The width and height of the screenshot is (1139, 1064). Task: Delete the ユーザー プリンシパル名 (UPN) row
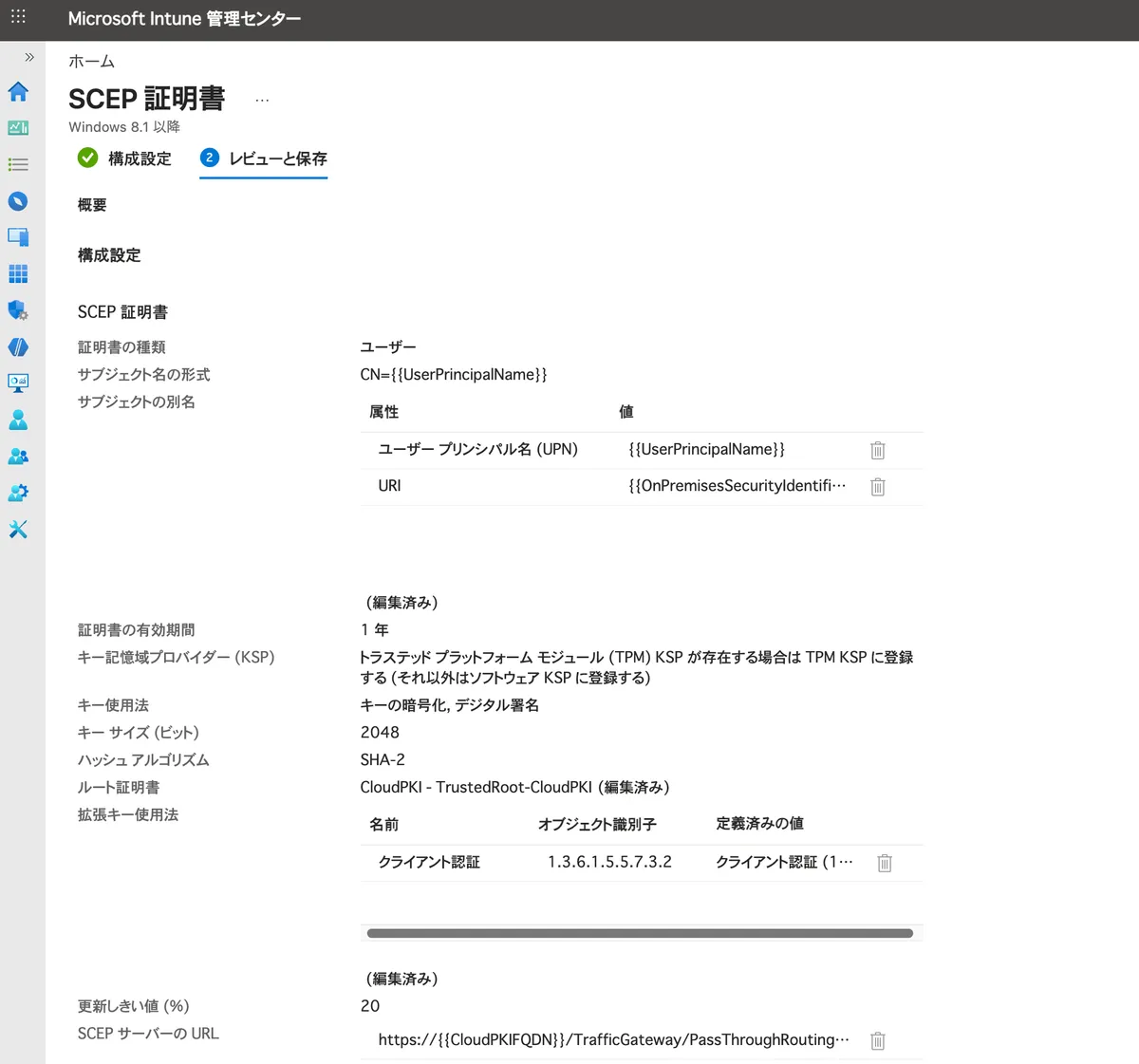point(878,450)
